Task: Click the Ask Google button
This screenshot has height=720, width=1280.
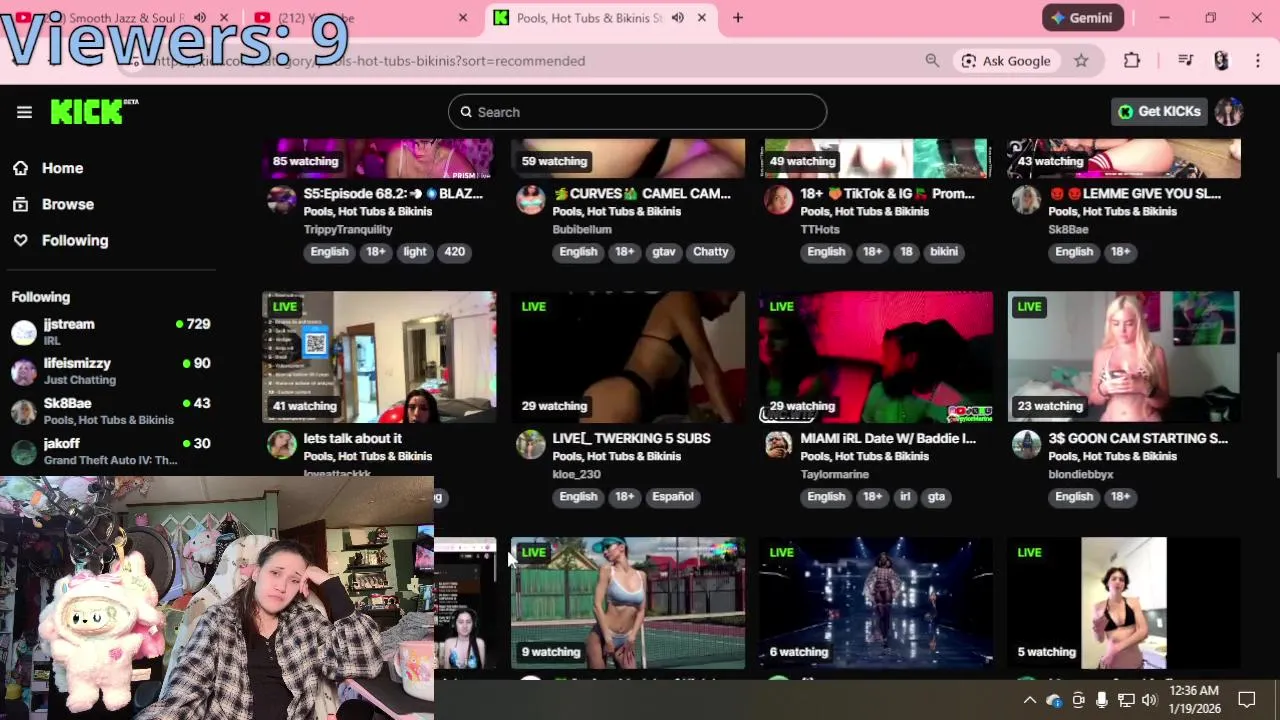Action: (1006, 61)
